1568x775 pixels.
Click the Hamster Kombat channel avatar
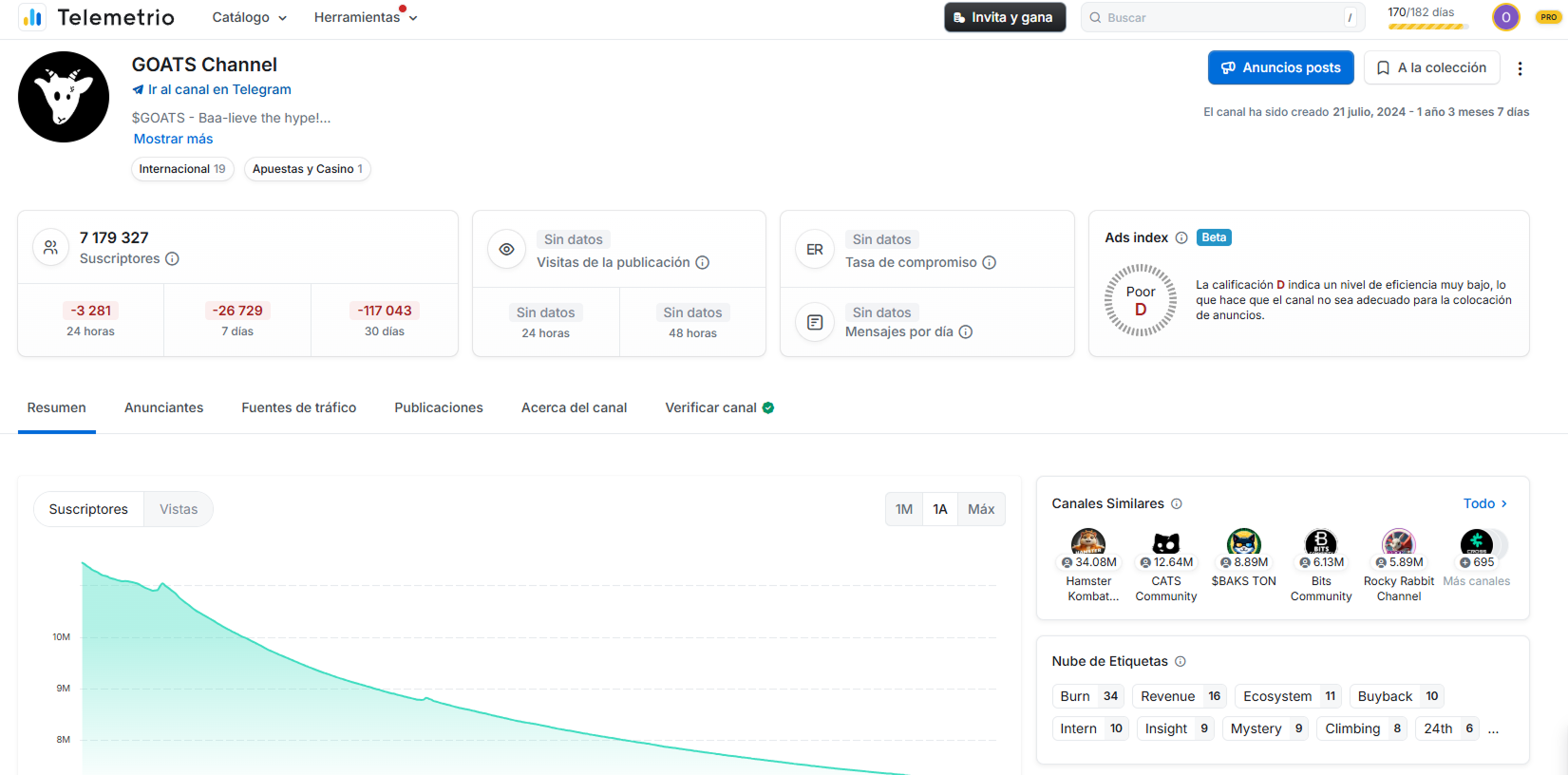pos(1087,542)
